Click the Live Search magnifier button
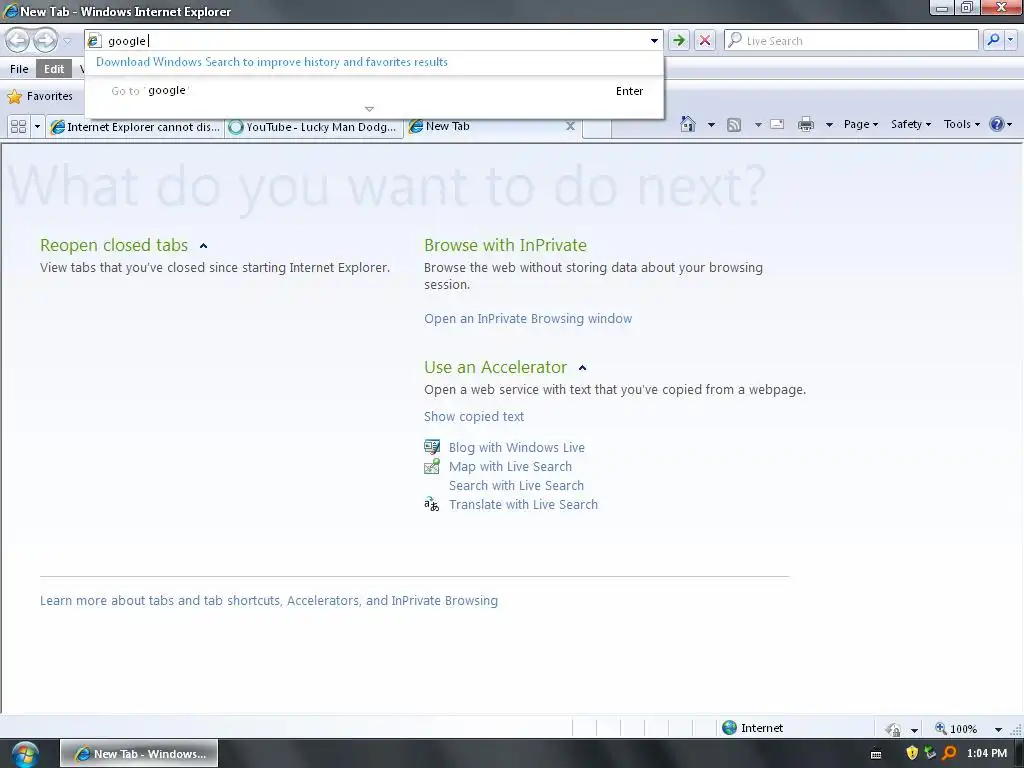This screenshot has width=1024, height=768. [x=993, y=40]
